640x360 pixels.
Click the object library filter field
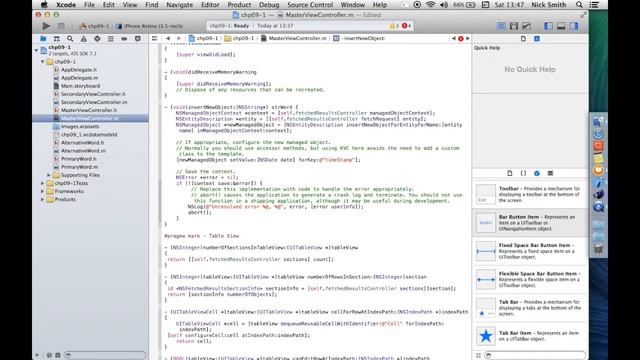click(535, 356)
